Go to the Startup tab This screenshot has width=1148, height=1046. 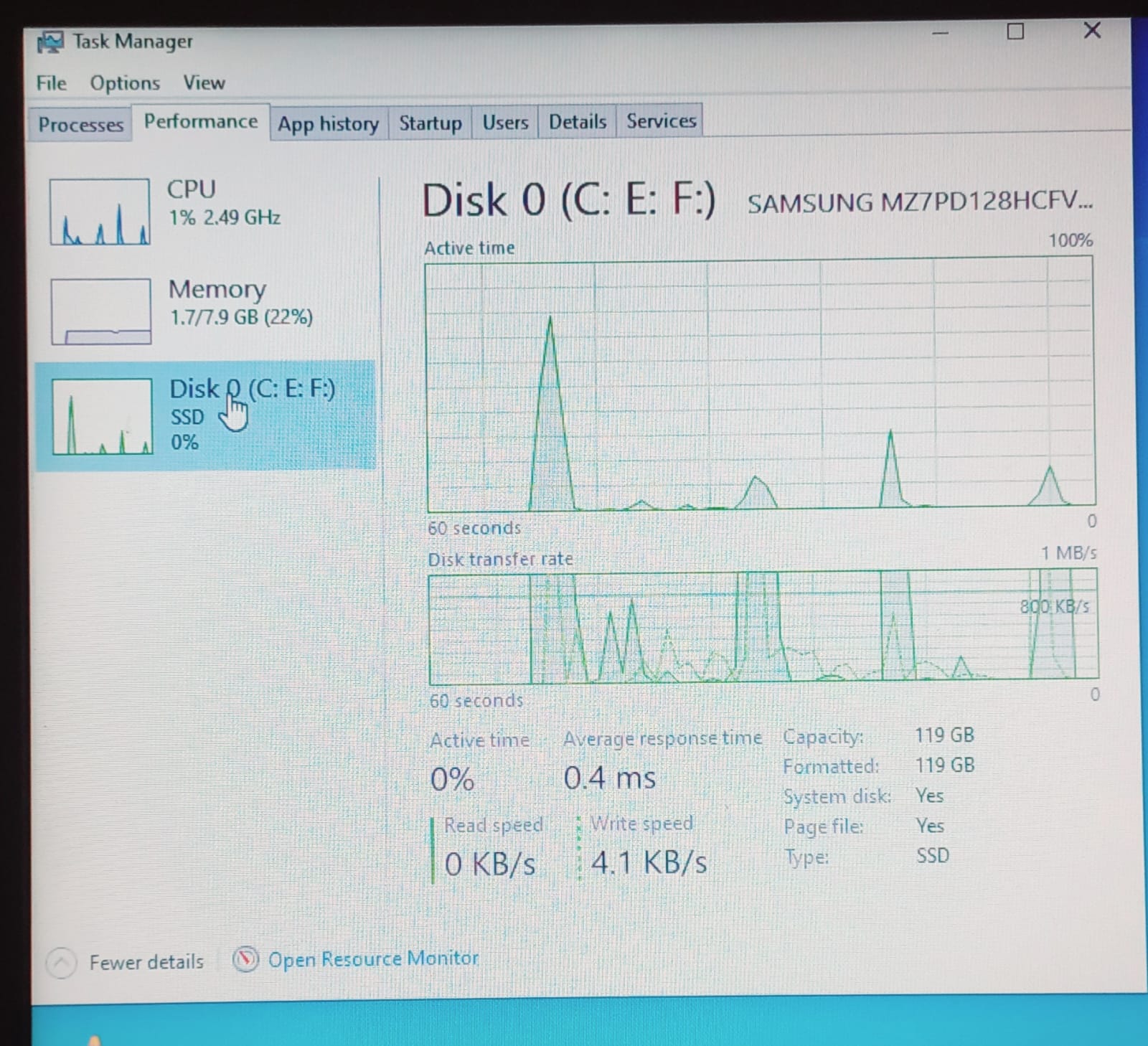(430, 123)
